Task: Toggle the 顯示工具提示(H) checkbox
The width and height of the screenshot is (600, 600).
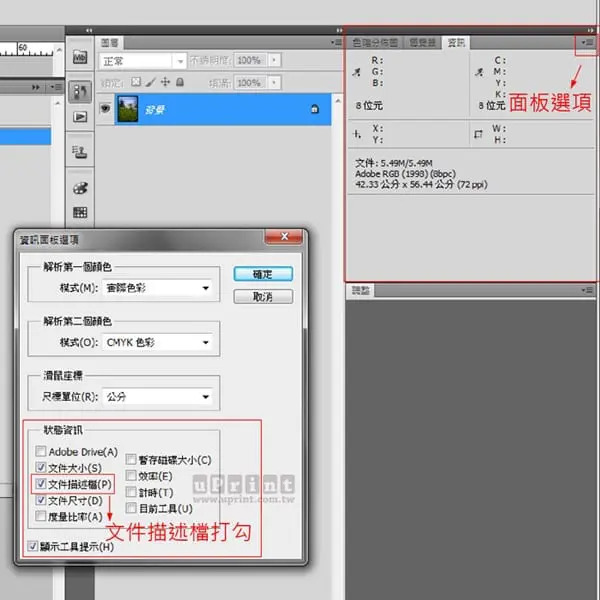Action: tap(33, 546)
